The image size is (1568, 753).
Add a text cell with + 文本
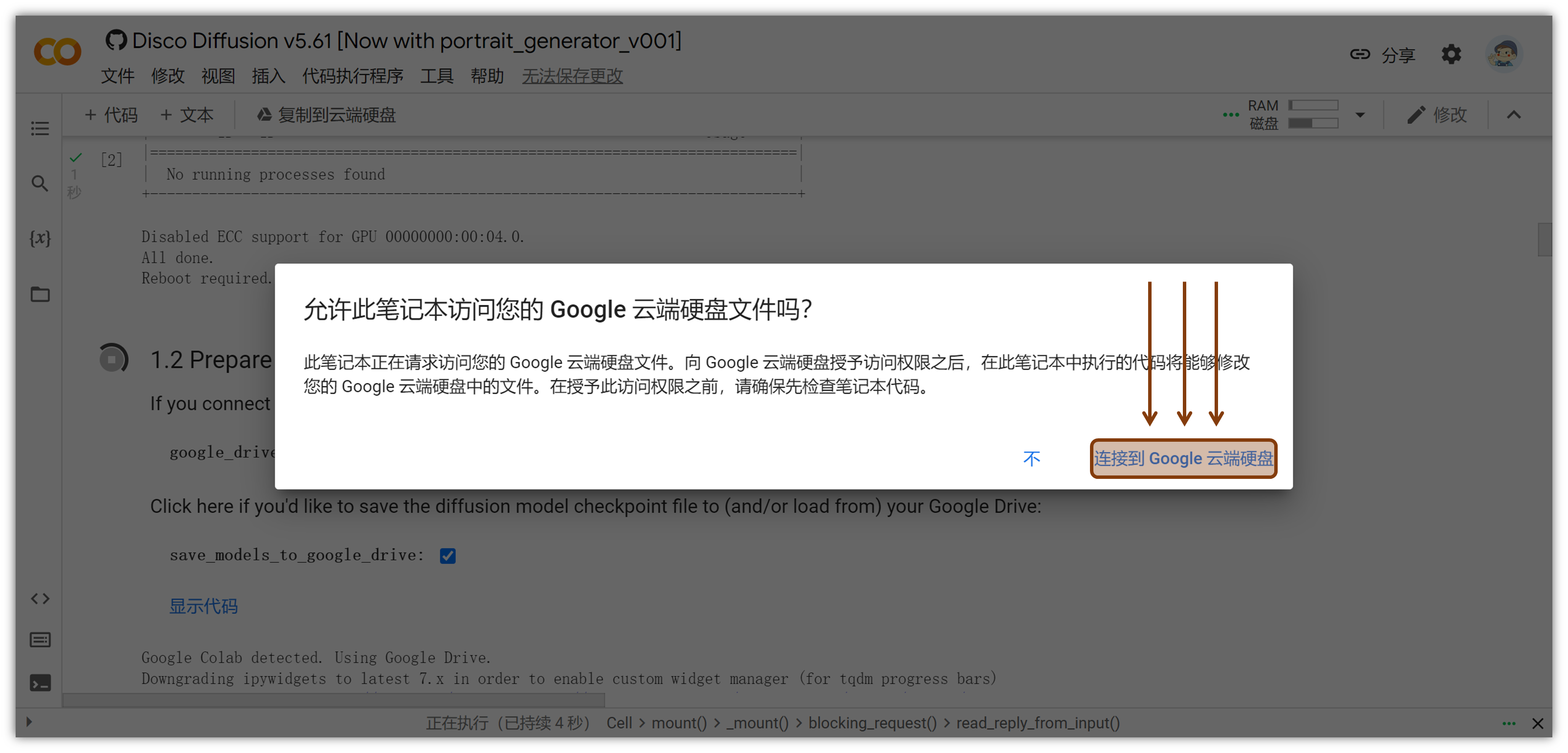click(187, 115)
